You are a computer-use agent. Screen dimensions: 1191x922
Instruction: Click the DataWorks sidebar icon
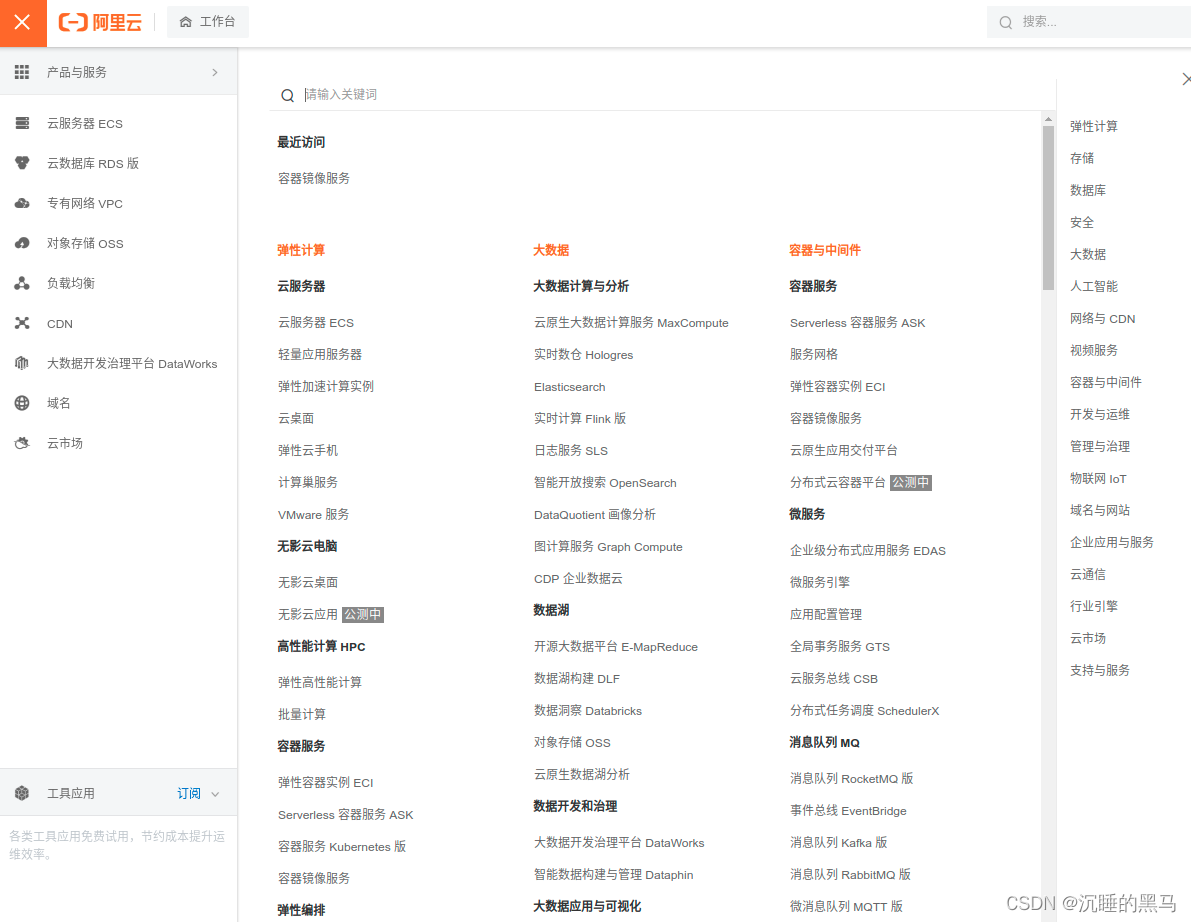[22, 363]
